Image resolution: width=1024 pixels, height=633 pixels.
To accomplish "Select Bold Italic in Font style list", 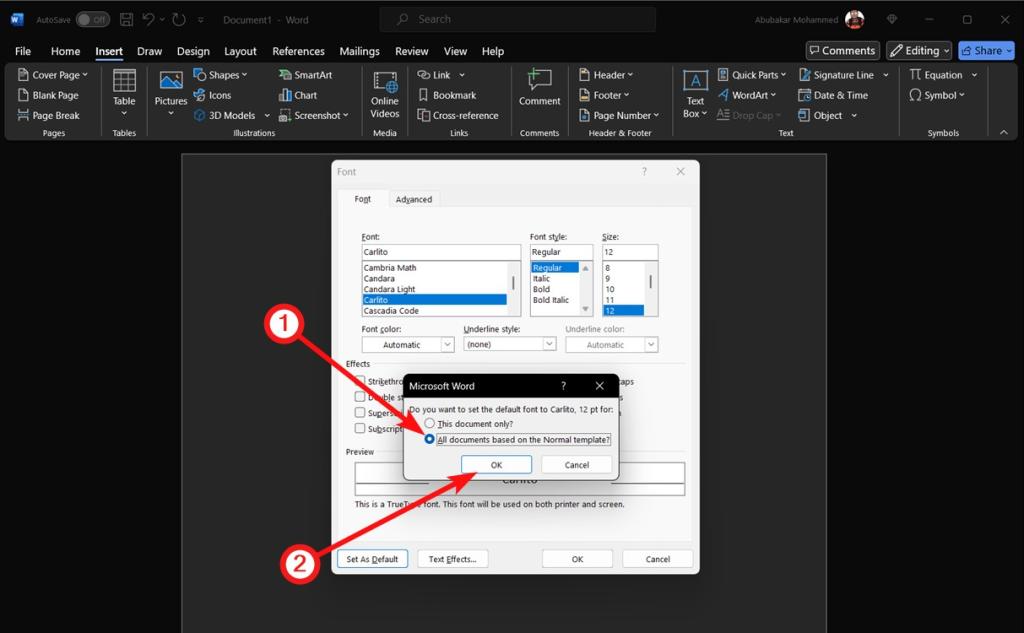I will click(x=551, y=300).
